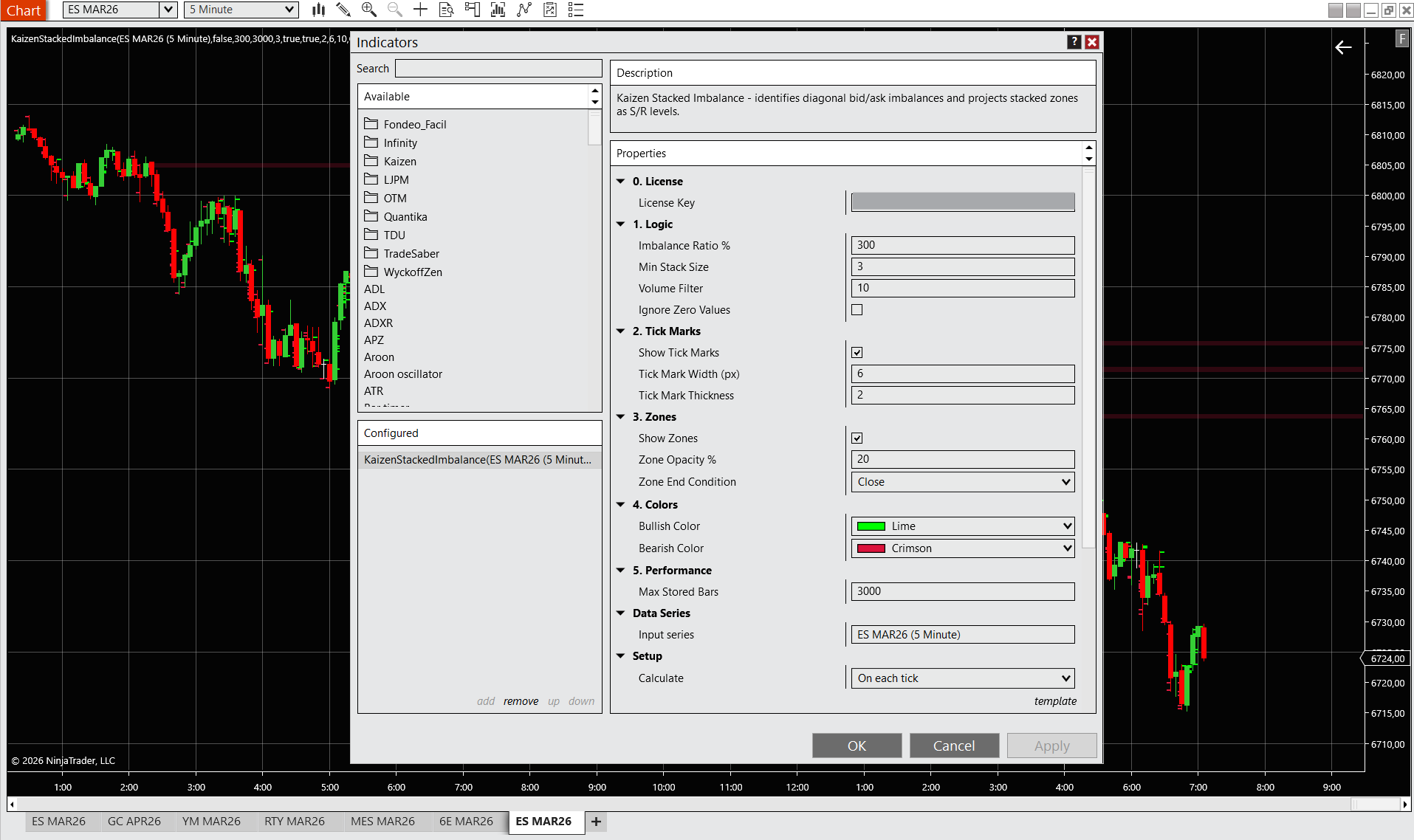Open the bar type candlestick icon
The image size is (1414, 840).
pos(318,10)
